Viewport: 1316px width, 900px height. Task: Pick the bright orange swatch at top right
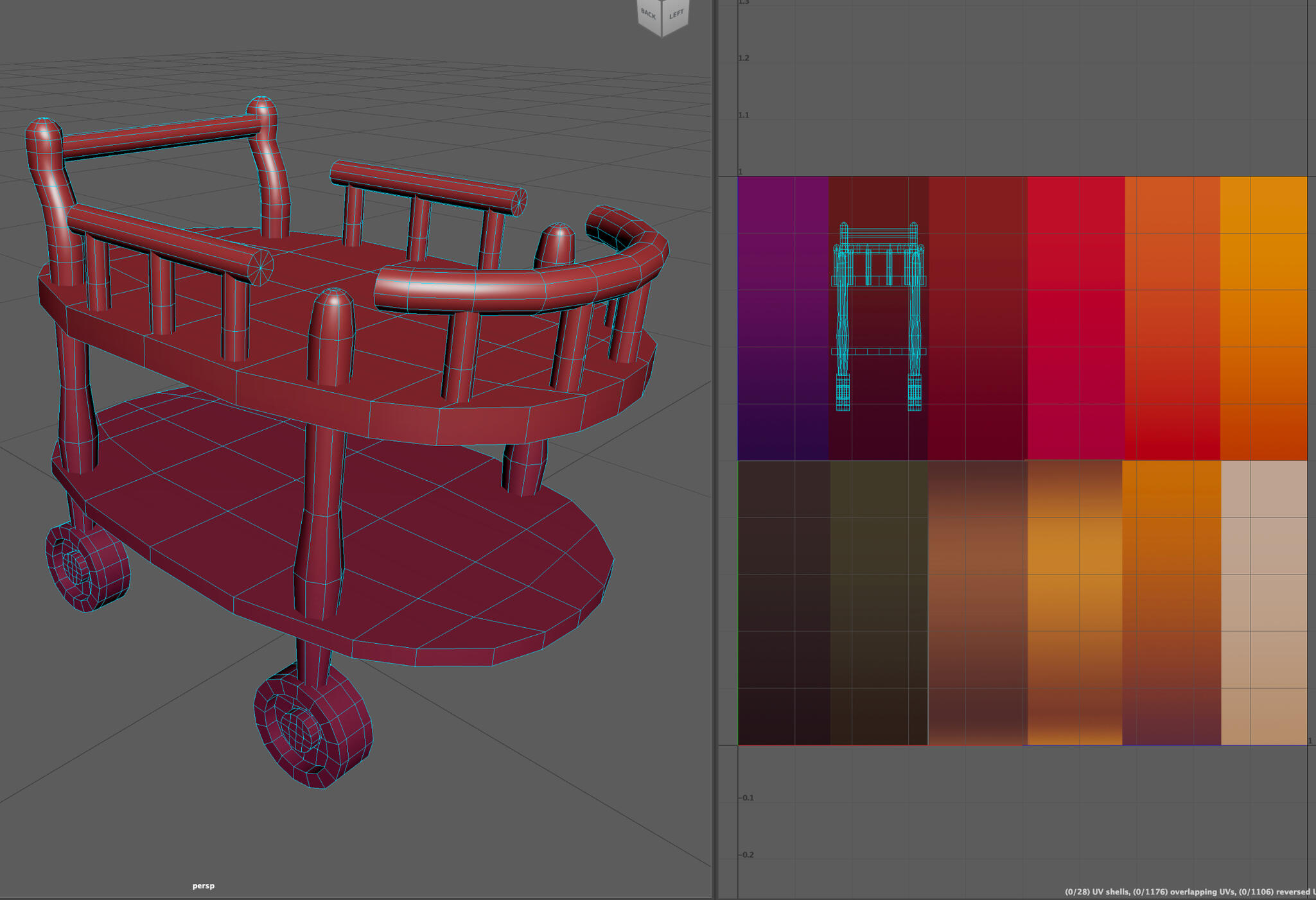1263,318
